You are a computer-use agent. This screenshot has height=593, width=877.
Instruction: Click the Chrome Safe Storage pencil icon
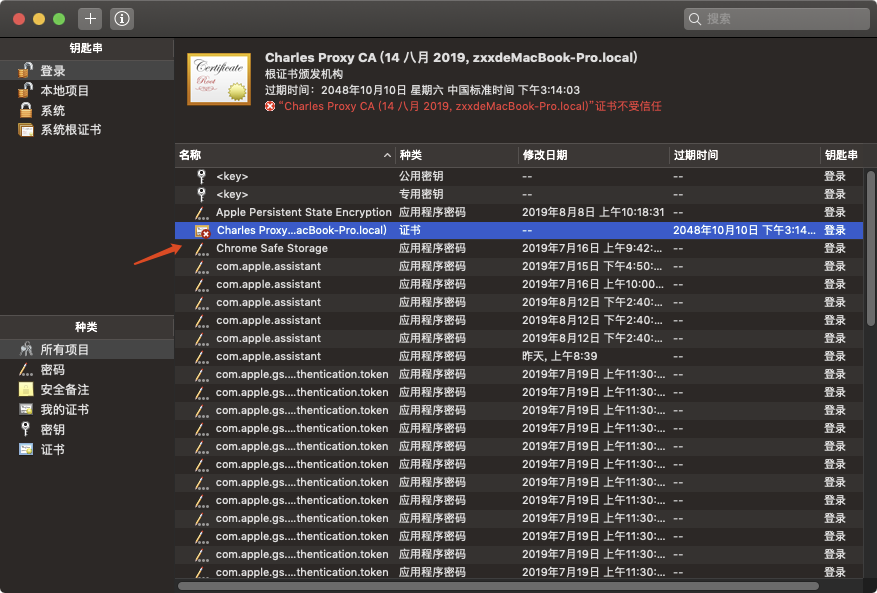pos(201,248)
